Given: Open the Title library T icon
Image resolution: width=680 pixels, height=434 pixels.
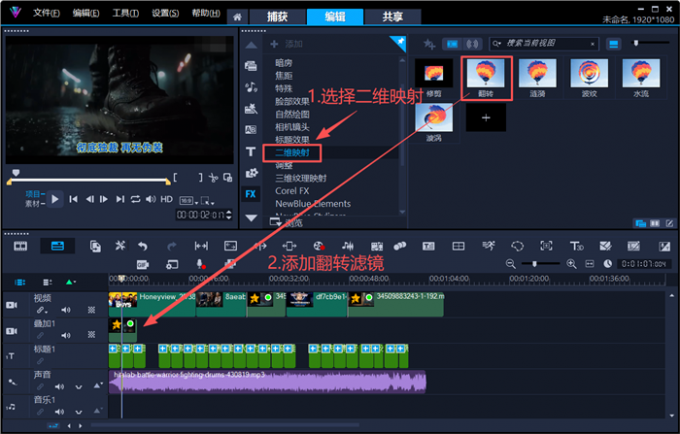Looking at the screenshot, I should 251,151.
